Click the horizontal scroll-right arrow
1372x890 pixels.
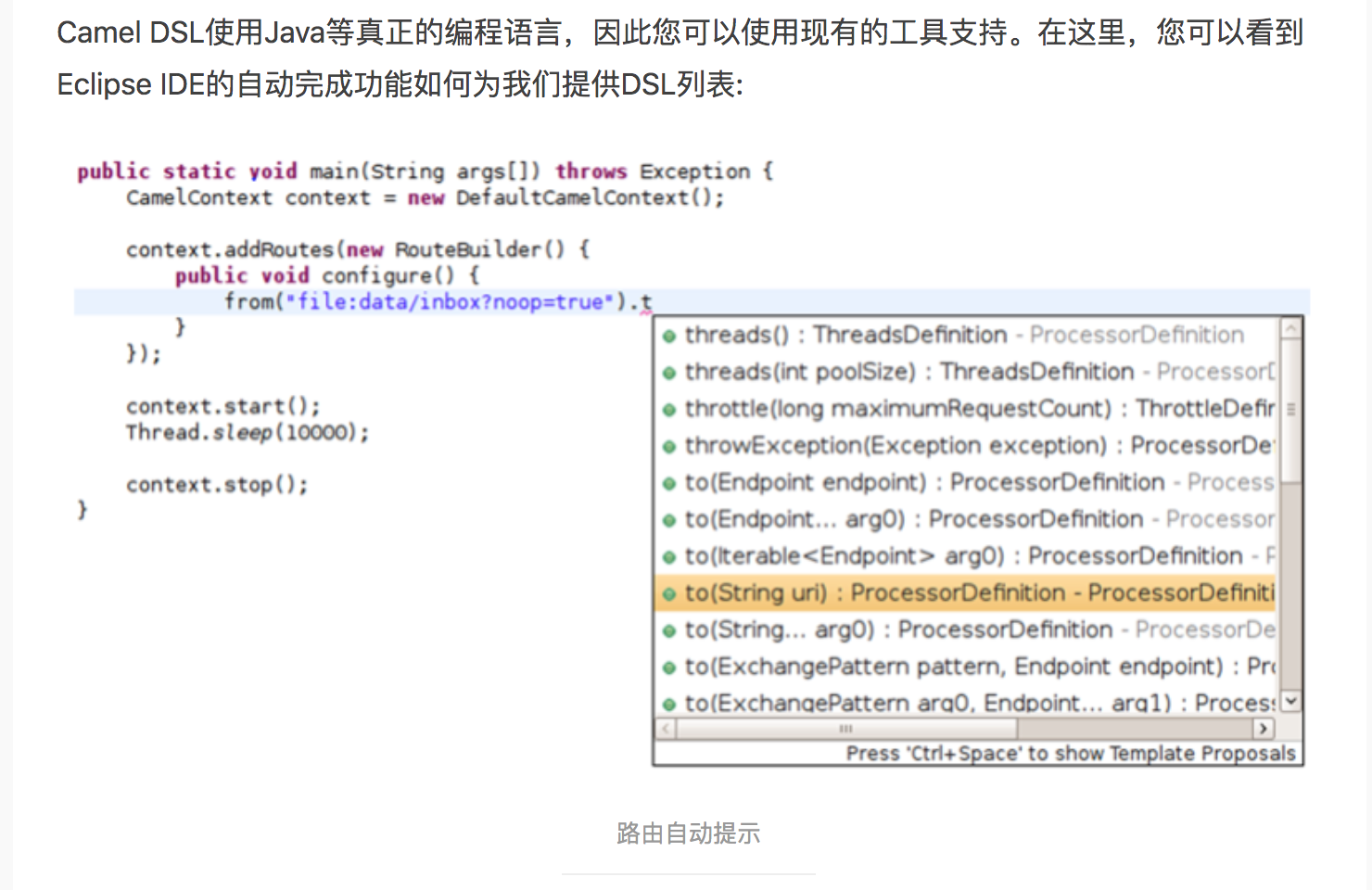point(1264,729)
